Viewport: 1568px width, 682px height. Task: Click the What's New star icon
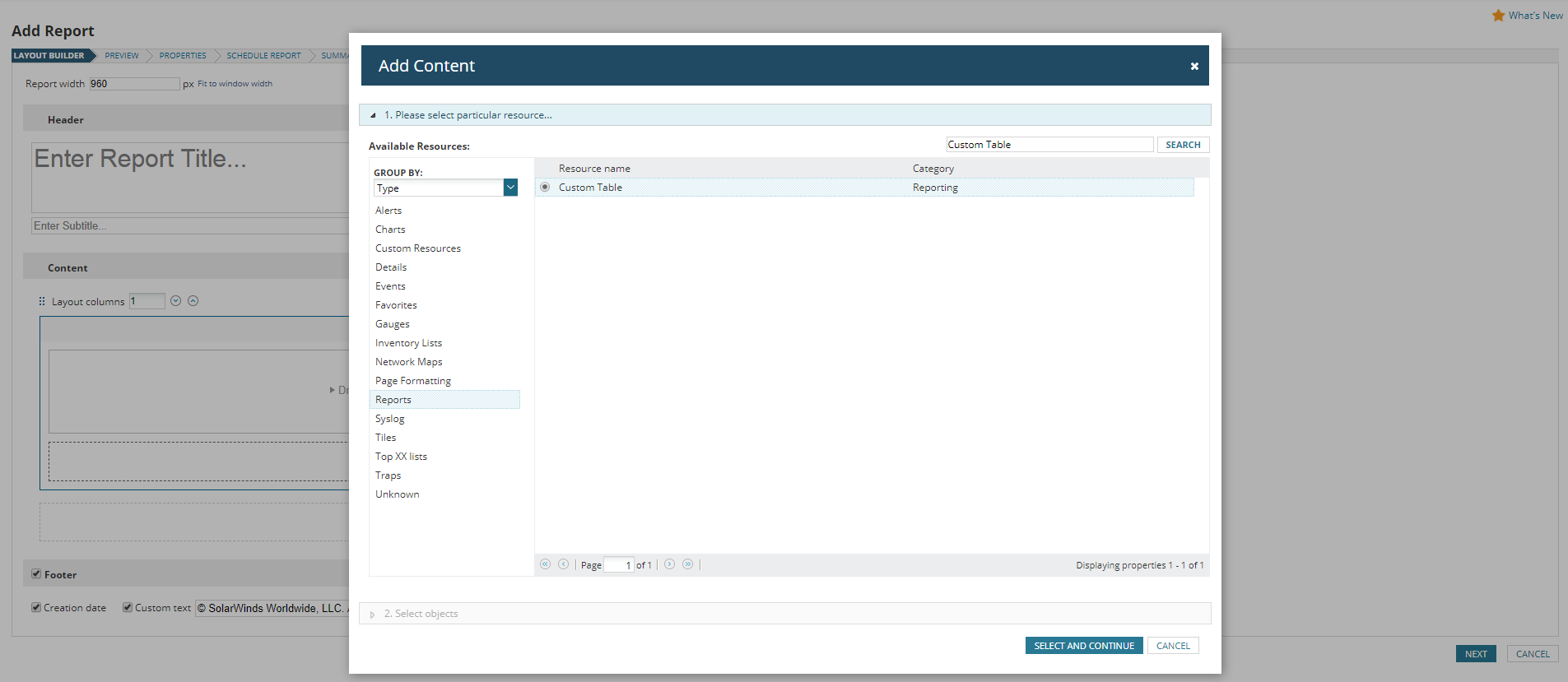(x=1498, y=16)
